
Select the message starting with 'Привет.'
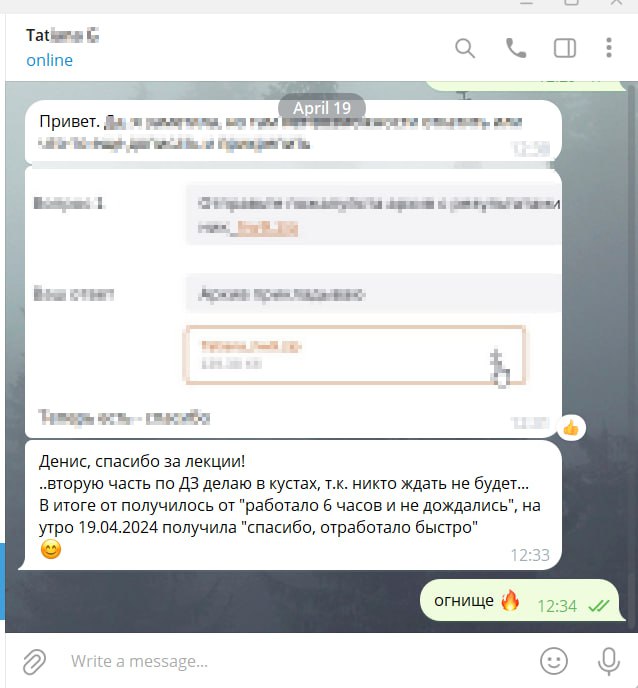point(293,131)
